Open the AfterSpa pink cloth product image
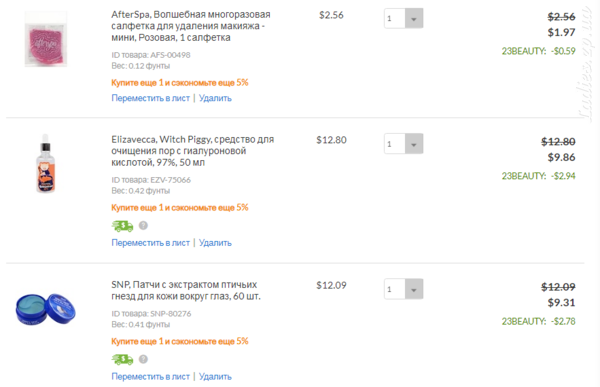This screenshot has height=387, width=600. click(x=46, y=39)
